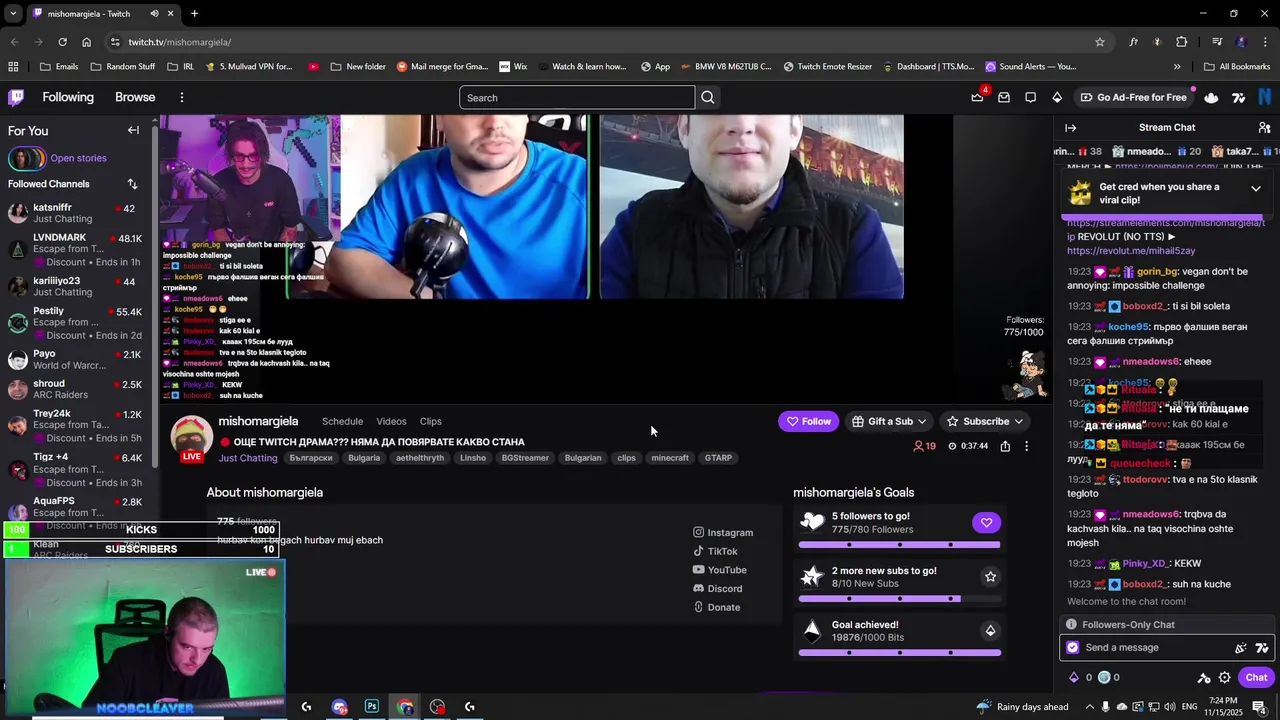Click the celebration party popper icon in chat input
The height and width of the screenshot is (720, 1280).
click(1241, 648)
